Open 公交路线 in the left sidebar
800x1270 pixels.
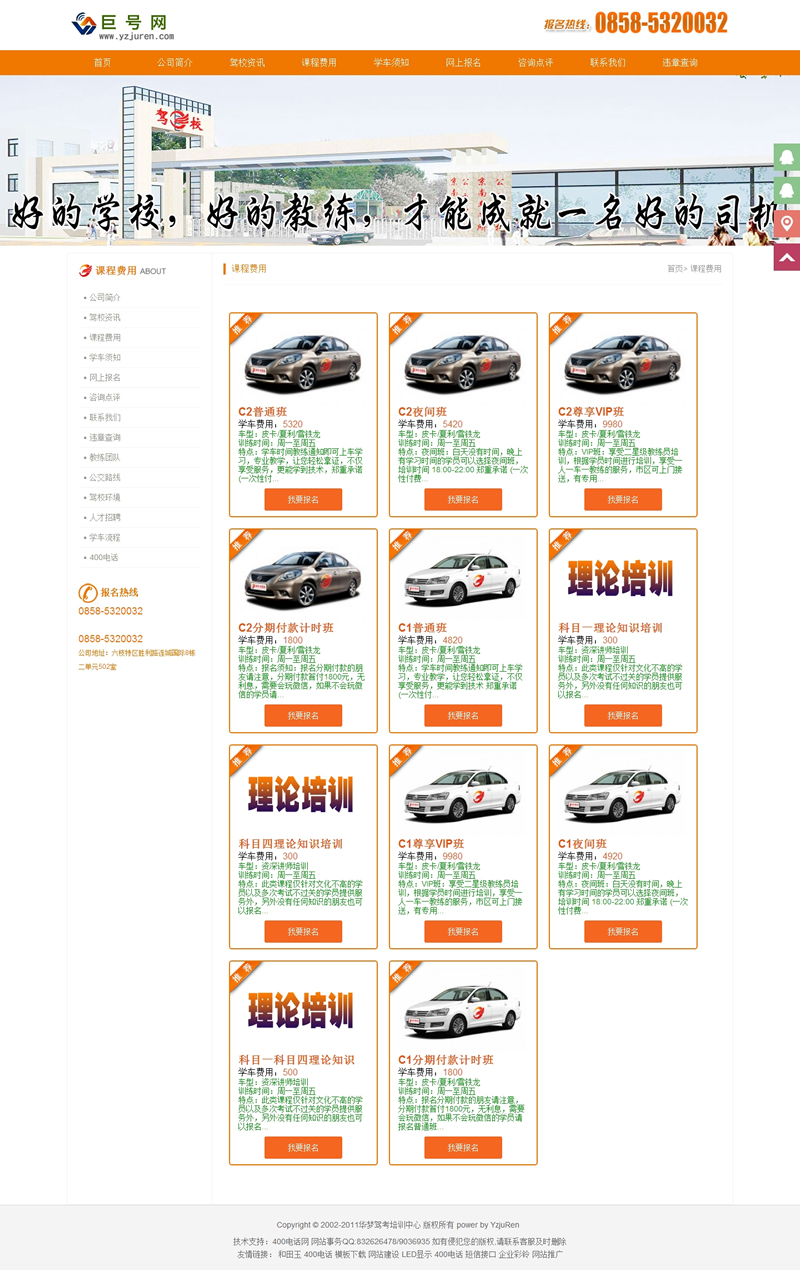click(105, 477)
